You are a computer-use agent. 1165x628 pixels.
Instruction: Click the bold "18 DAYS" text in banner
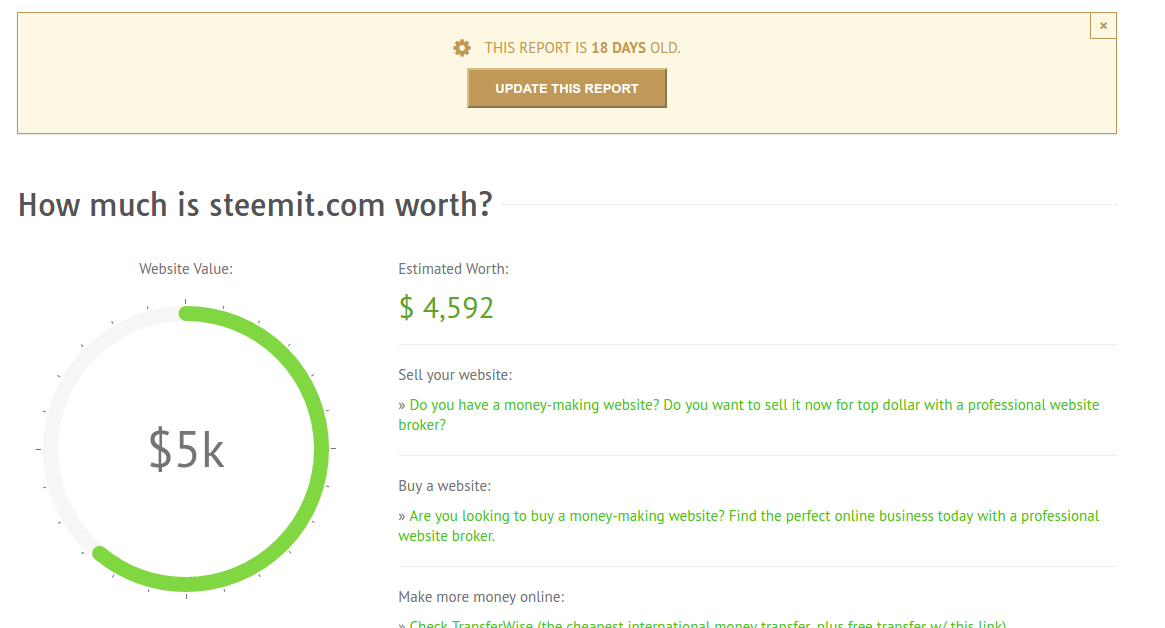coord(618,48)
